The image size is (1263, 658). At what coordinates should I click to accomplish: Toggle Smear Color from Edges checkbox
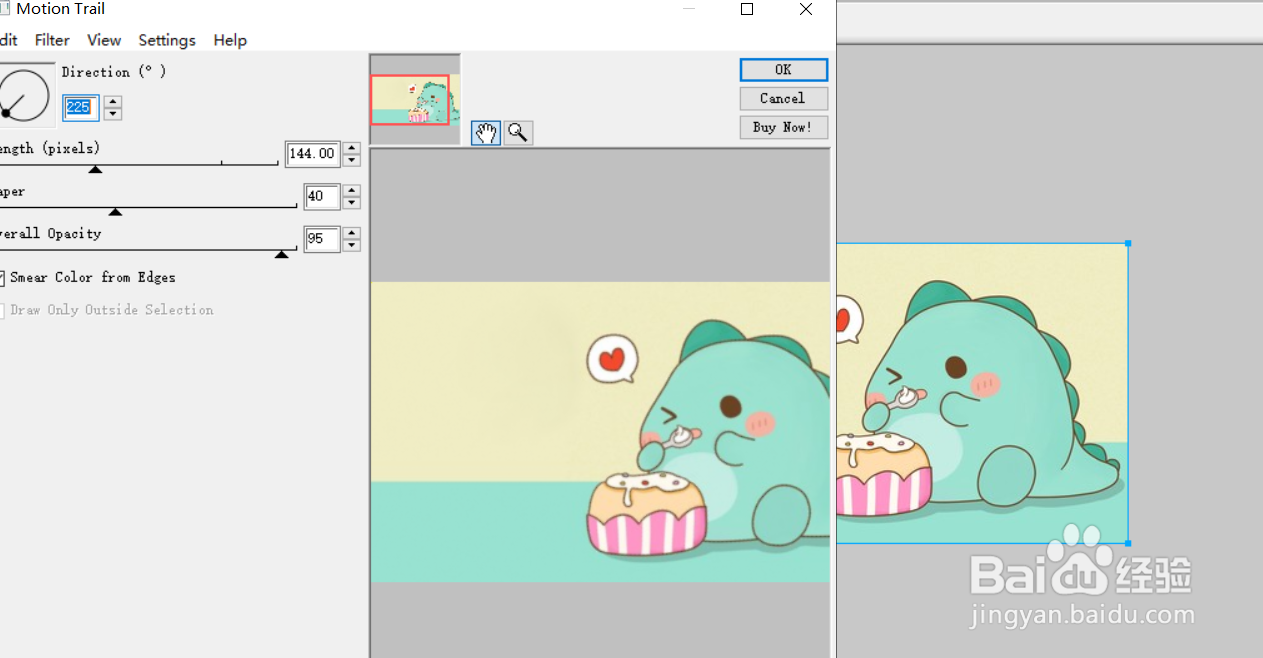[2, 278]
